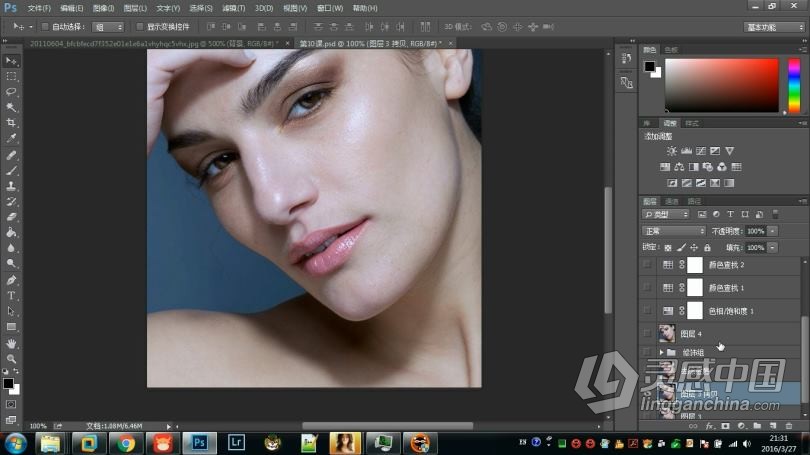The height and width of the screenshot is (455, 810).
Task: Open the layer filter type dropdown
Action: point(665,214)
